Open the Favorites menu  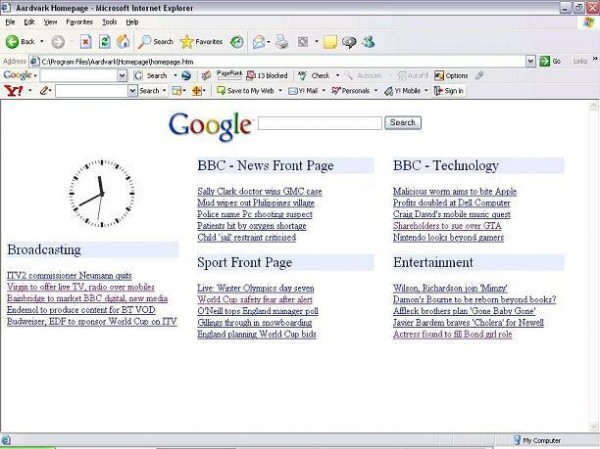(79, 22)
